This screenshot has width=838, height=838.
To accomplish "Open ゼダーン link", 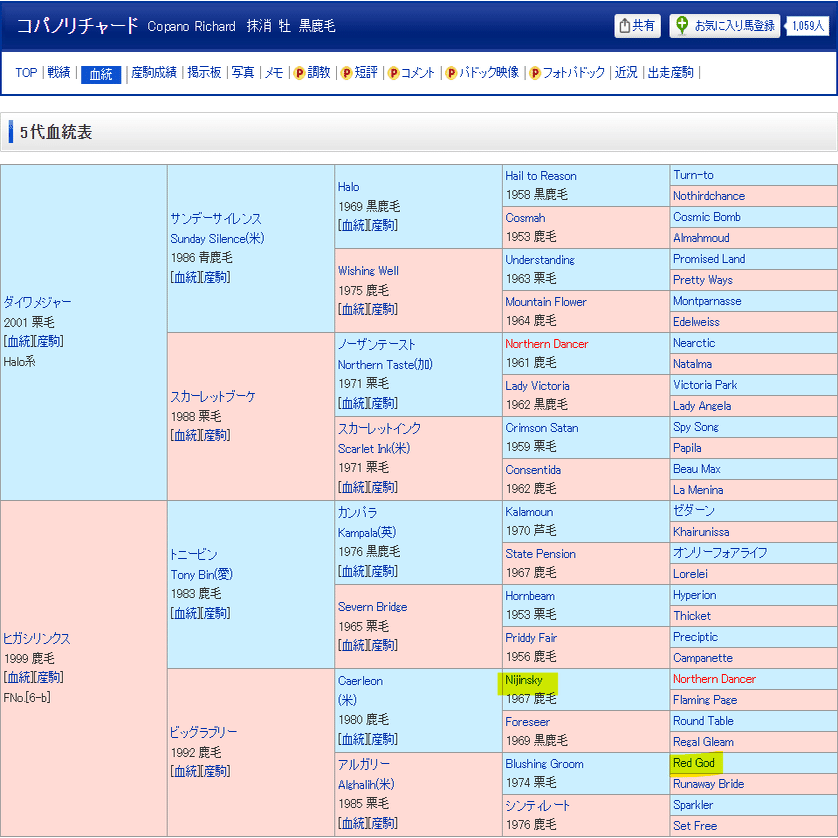I will tap(694, 511).
